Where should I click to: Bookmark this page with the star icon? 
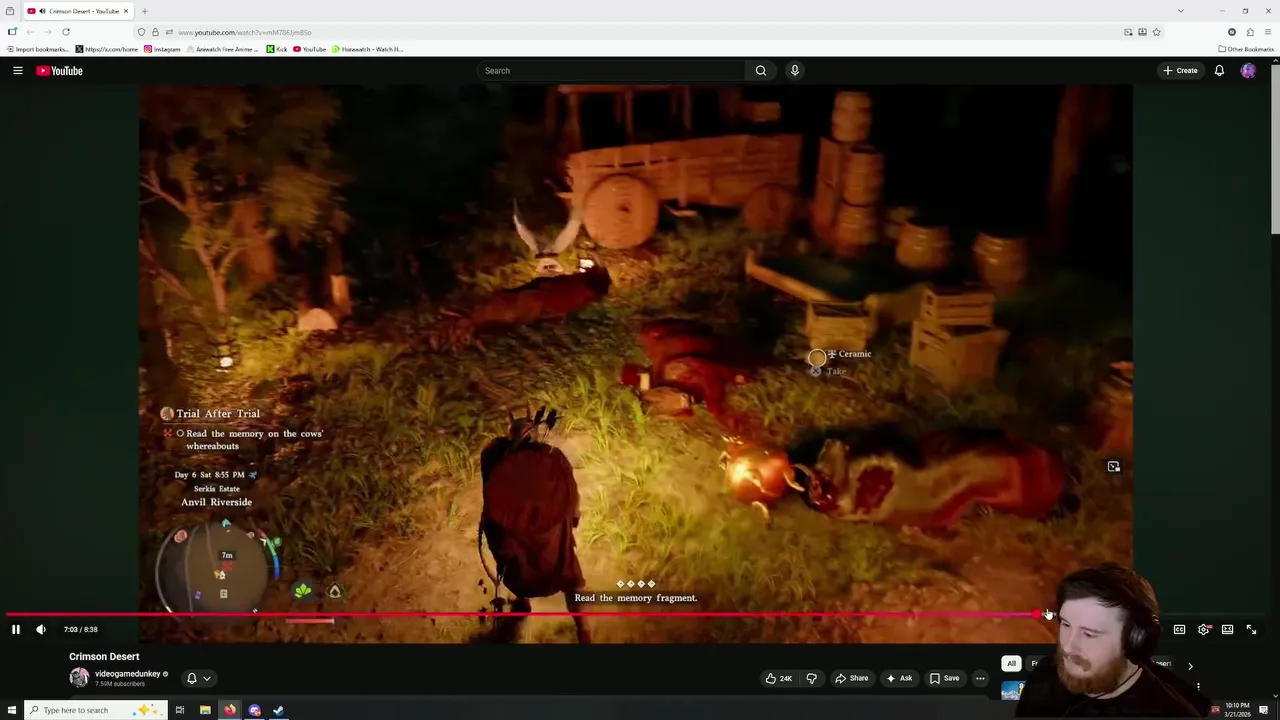tap(1157, 32)
